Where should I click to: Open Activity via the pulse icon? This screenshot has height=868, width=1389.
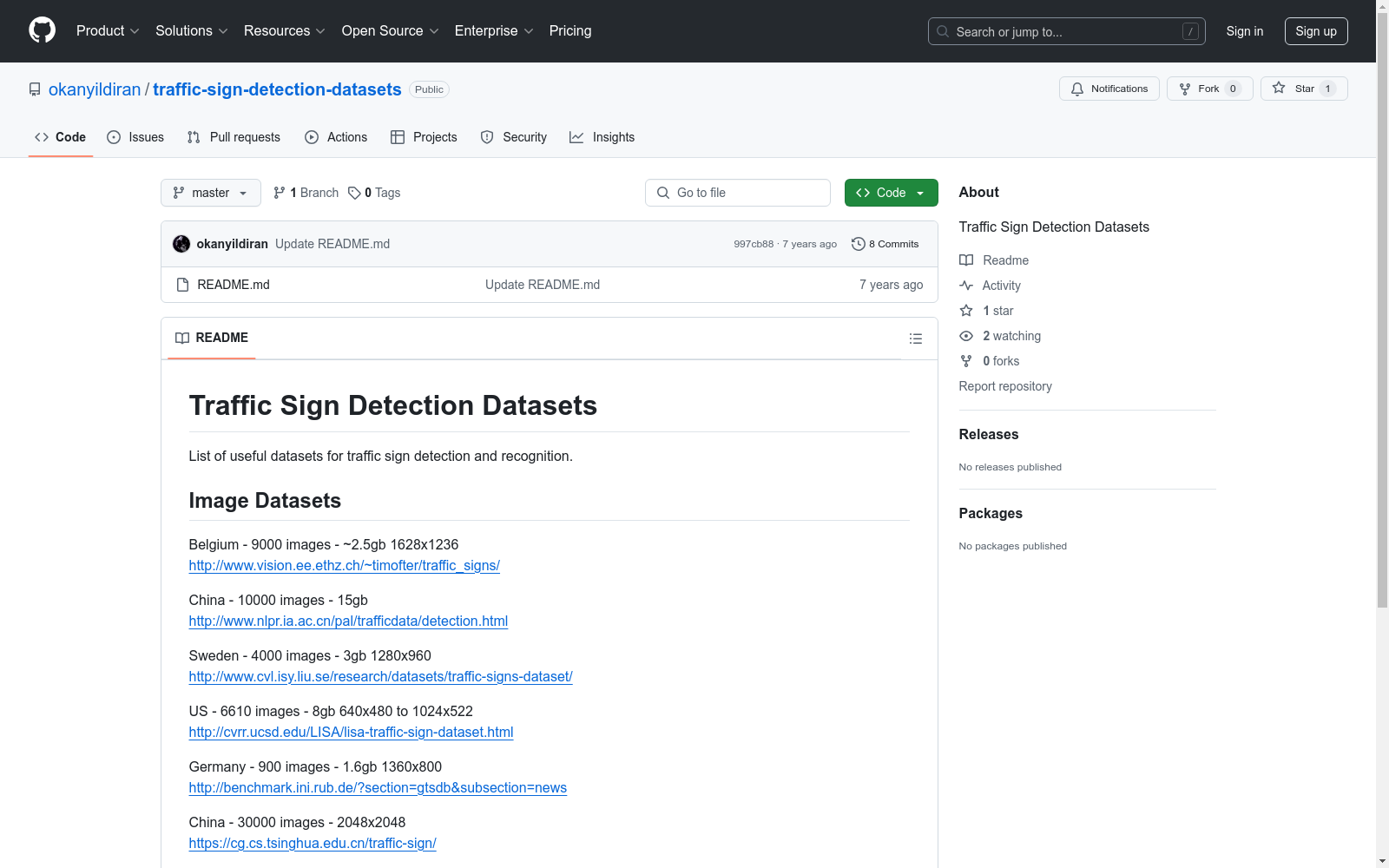coord(966,285)
